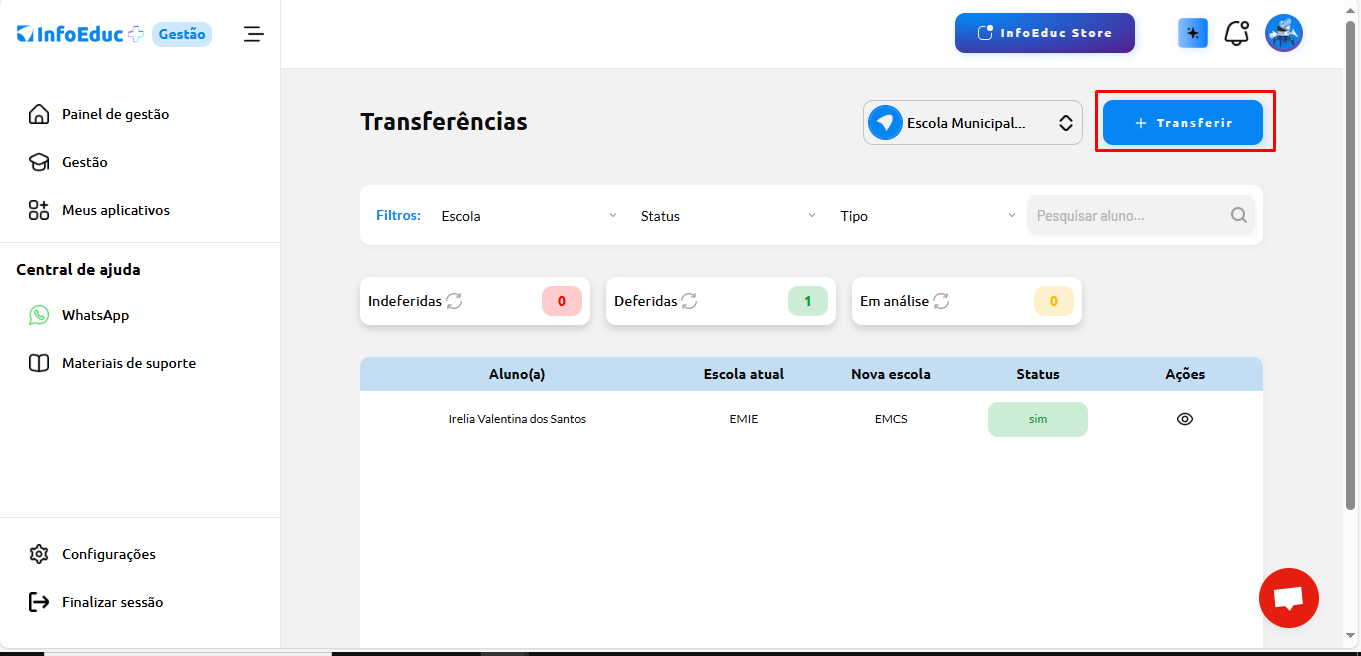Refresh the Em análise counter
Image resolution: width=1361 pixels, height=656 pixels.
[x=941, y=301]
